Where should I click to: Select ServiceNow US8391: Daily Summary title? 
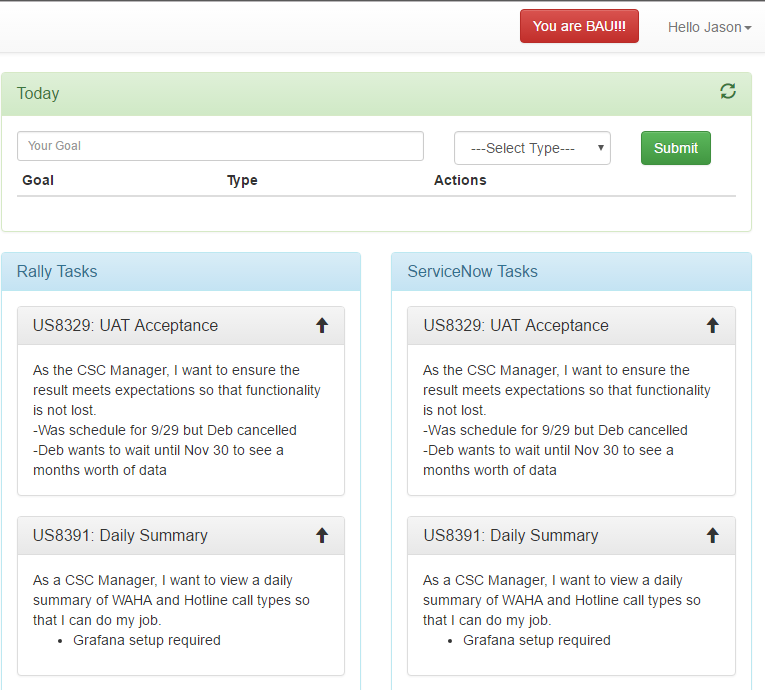point(511,535)
